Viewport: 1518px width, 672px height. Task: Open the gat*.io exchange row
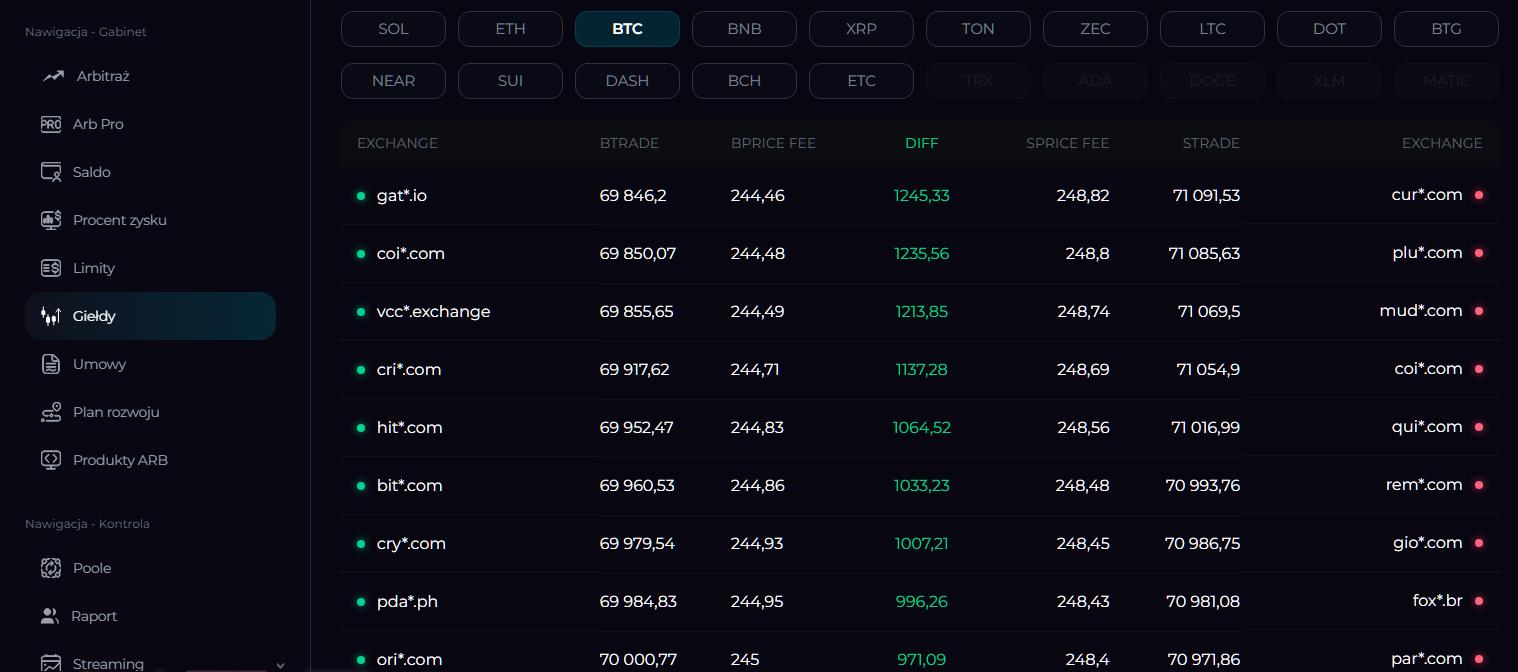[402, 196]
